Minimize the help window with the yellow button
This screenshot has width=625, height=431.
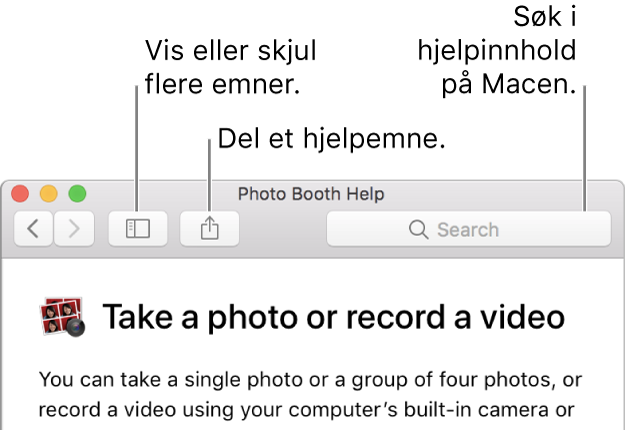tap(49, 194)
